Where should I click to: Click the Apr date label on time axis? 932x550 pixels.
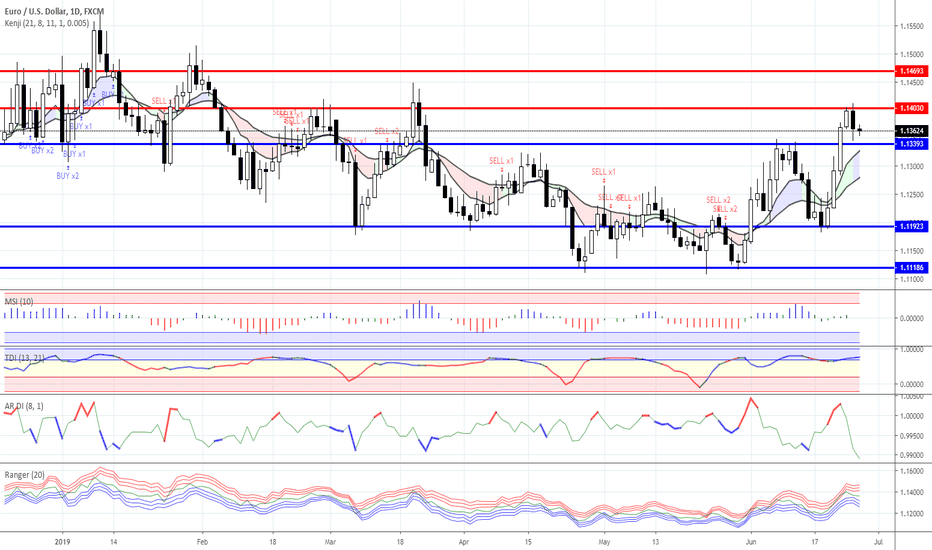point(464,542)
